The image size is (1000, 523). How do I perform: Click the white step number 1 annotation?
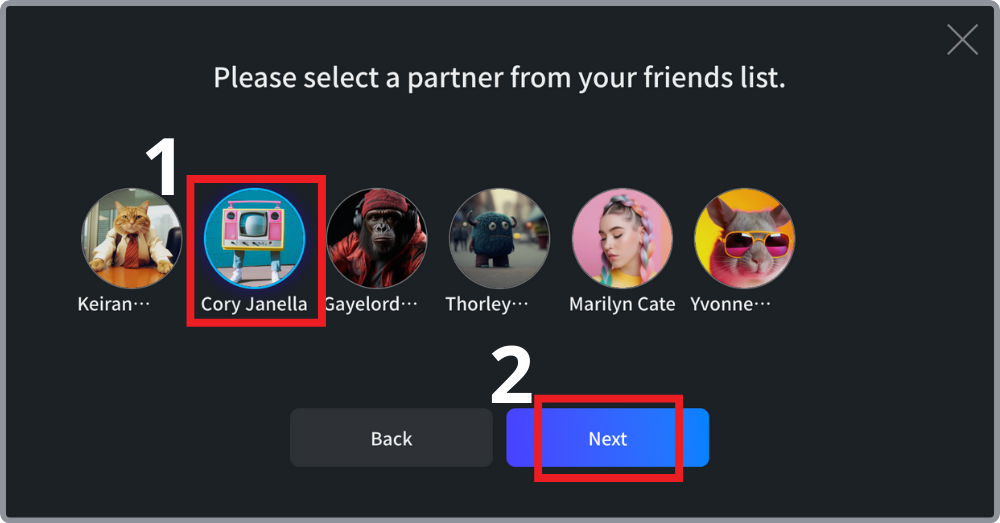click(x=164, y=166)
